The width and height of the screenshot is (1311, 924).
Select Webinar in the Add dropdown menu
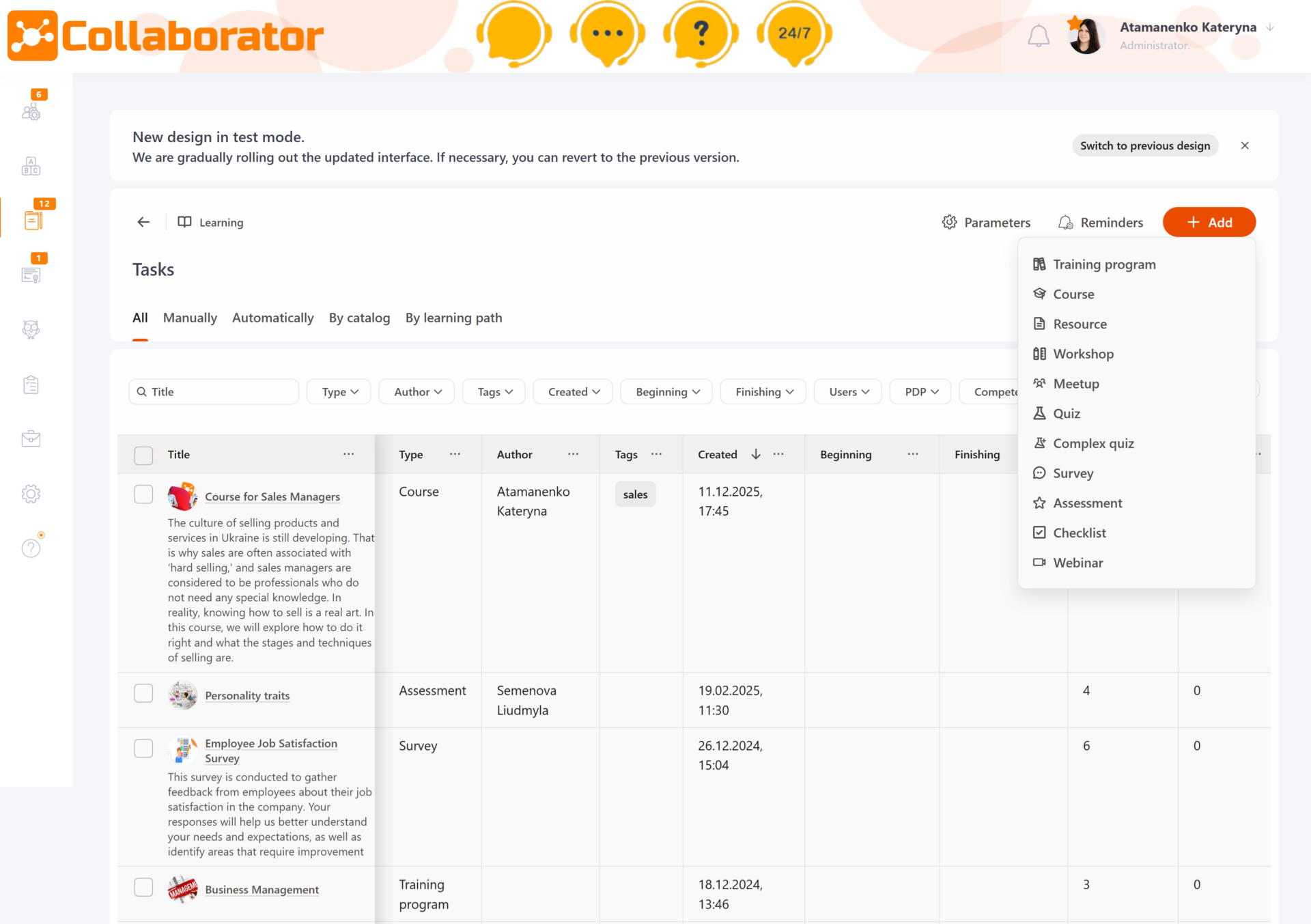coord(1077,563)
